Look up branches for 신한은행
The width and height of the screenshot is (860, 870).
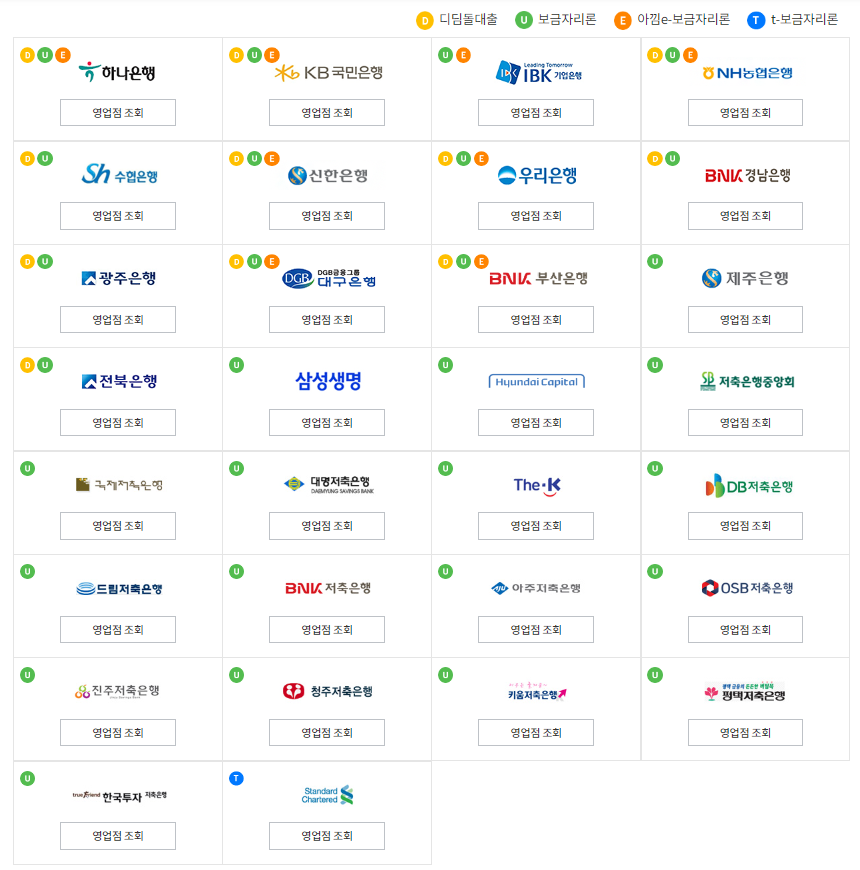327,216
